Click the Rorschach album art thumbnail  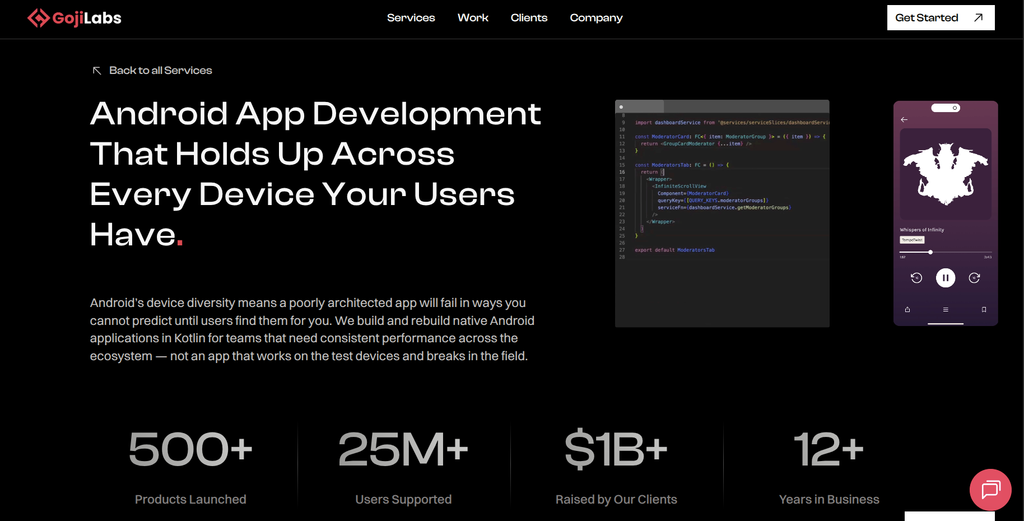point(945,174)
